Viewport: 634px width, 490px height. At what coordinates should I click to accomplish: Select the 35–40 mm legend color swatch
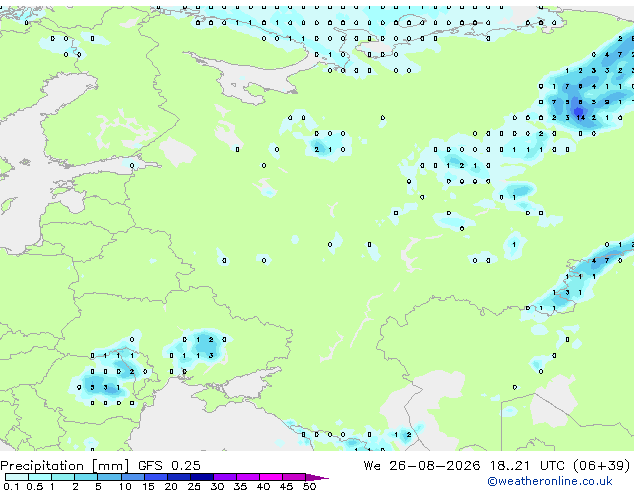click(x=247, y=477)
